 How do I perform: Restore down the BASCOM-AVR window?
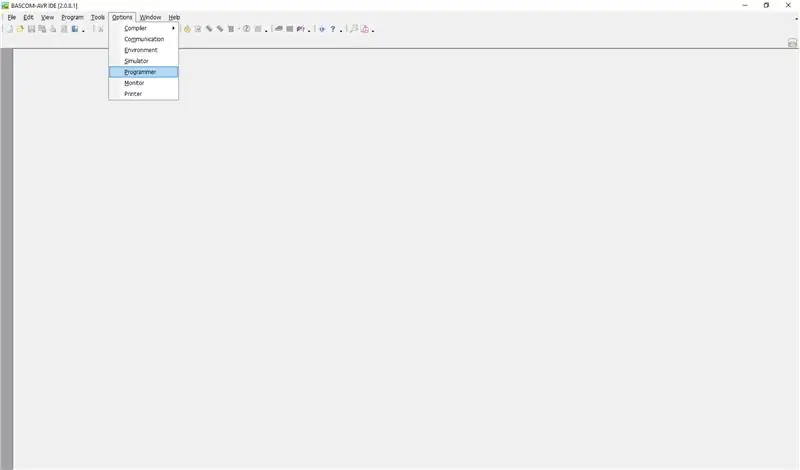click(x=766, y=5)
